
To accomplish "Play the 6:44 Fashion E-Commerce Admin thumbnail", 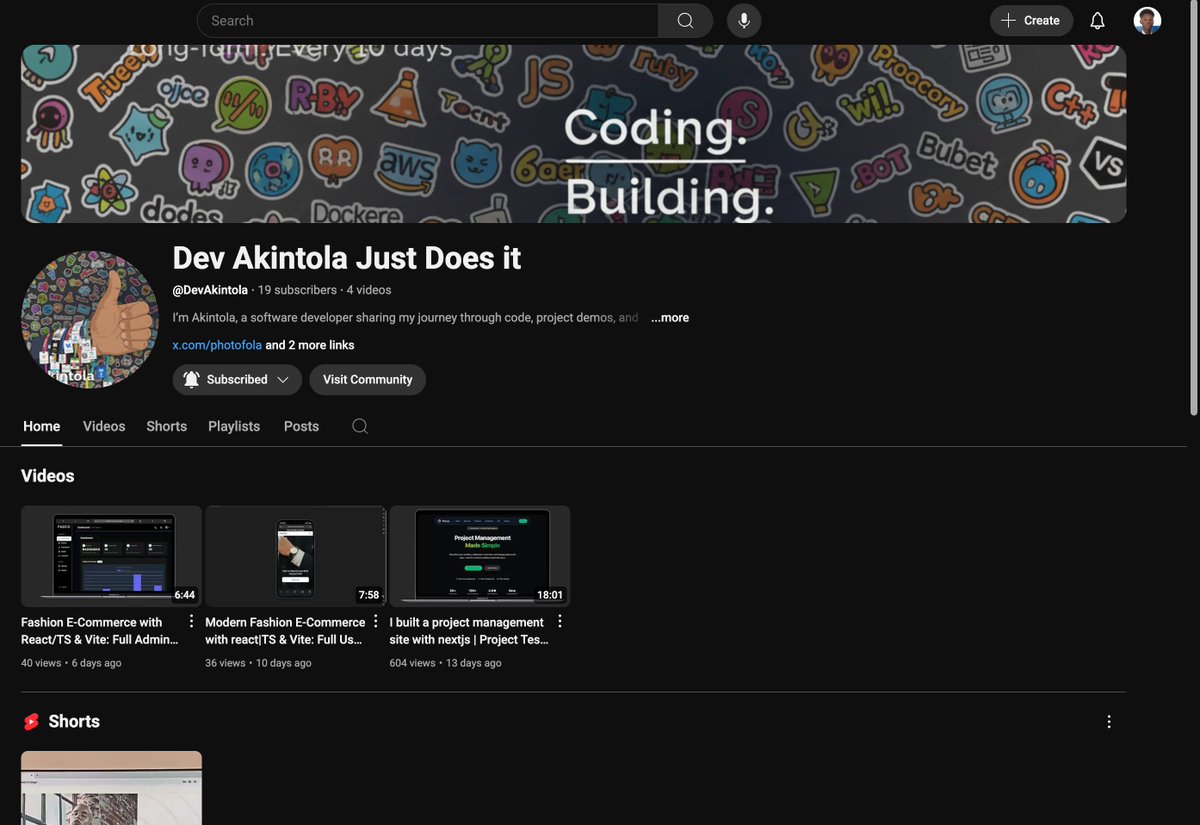I will pyautogui.click(x=111, y=556).
